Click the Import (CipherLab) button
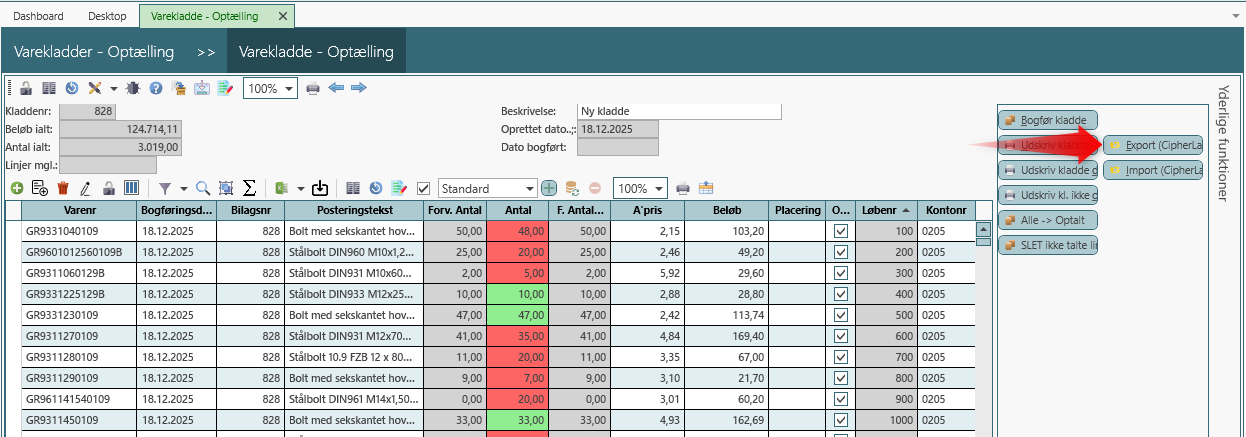 point(1153,170)
